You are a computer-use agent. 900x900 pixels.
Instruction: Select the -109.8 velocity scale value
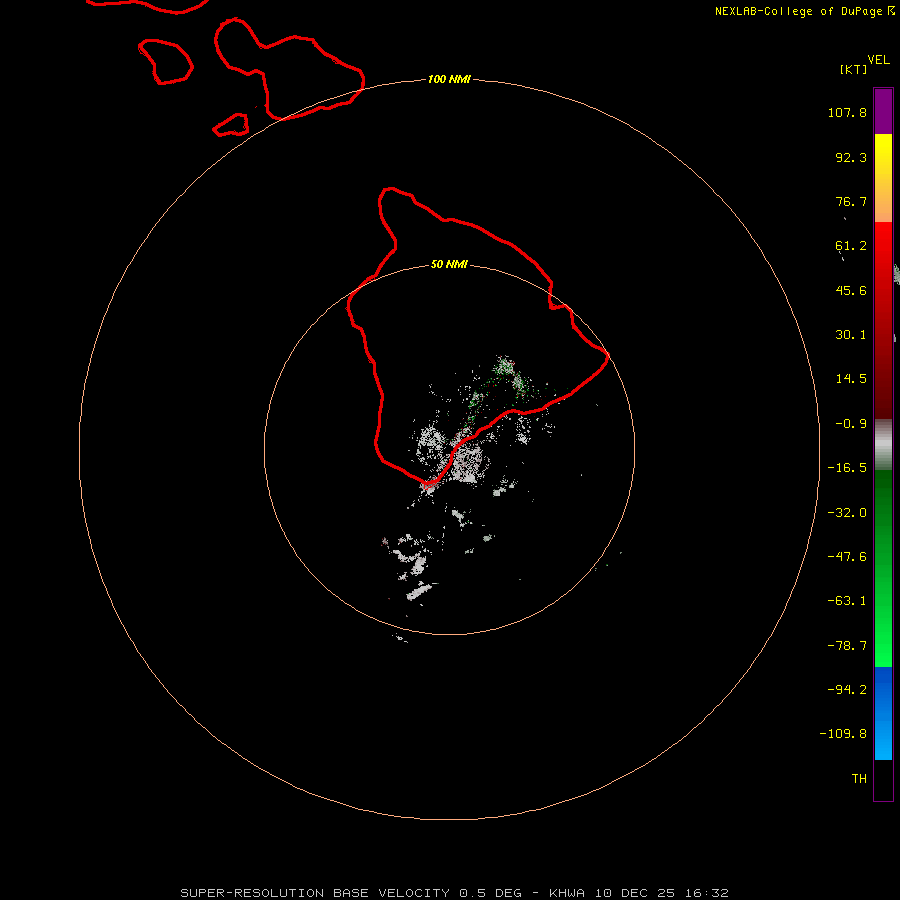[x=843, y=734]
